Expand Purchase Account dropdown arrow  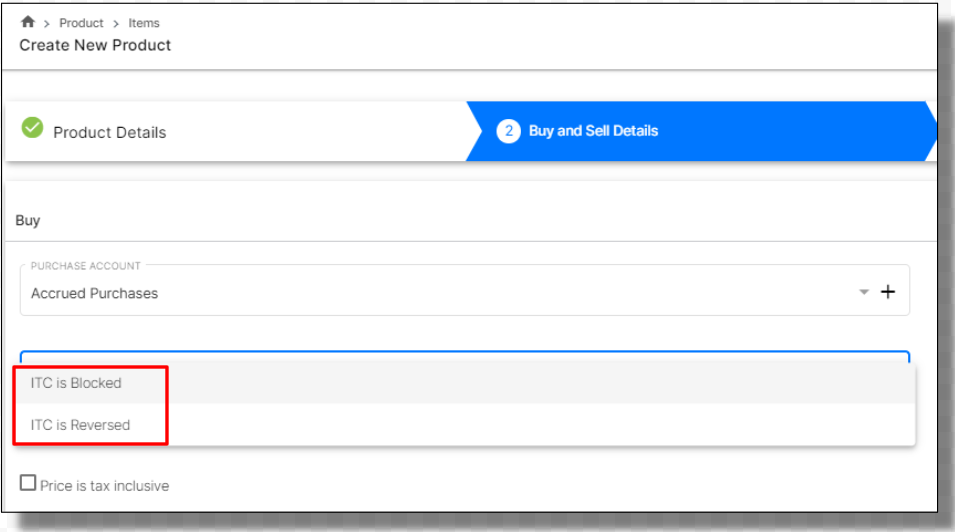point(864,292)
